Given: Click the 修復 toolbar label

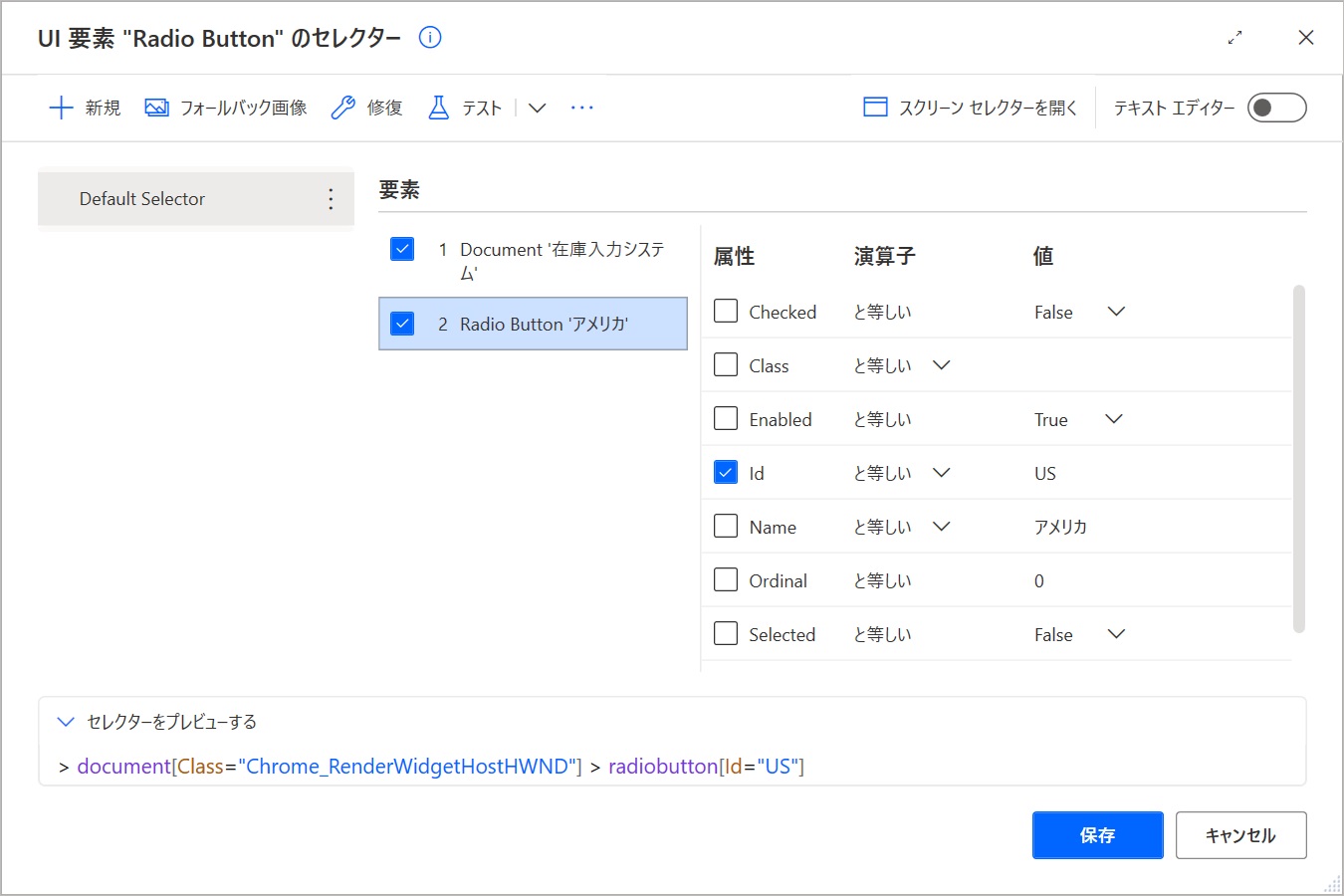Looking at the screenshot, I should coord(384,108).
